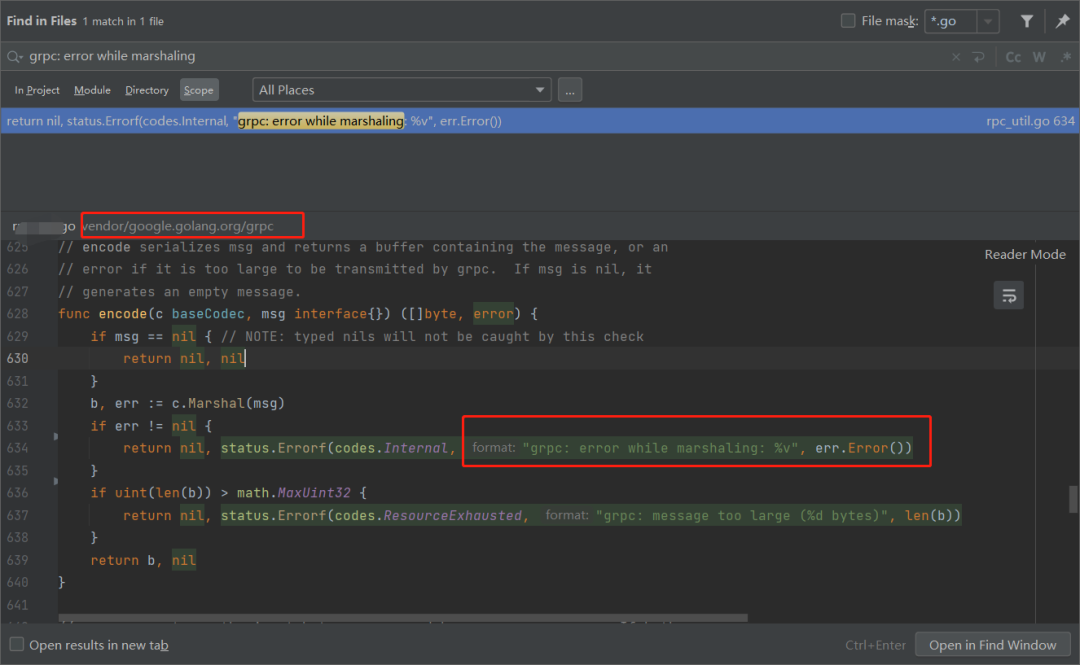Click line number 634 in gutter
1080x665 pixels.
tap(17, 448)
